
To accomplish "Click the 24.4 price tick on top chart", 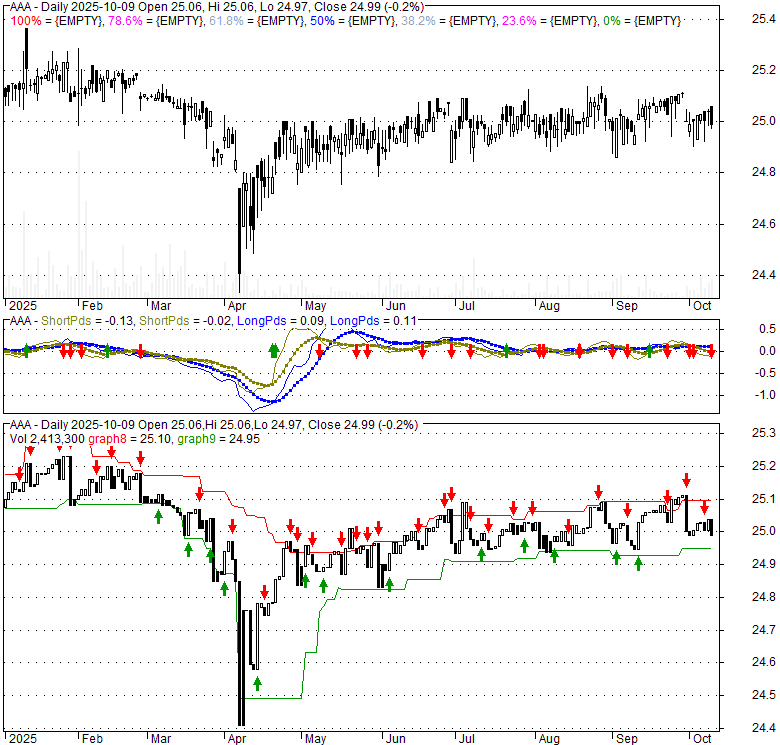I will point(763,275).
